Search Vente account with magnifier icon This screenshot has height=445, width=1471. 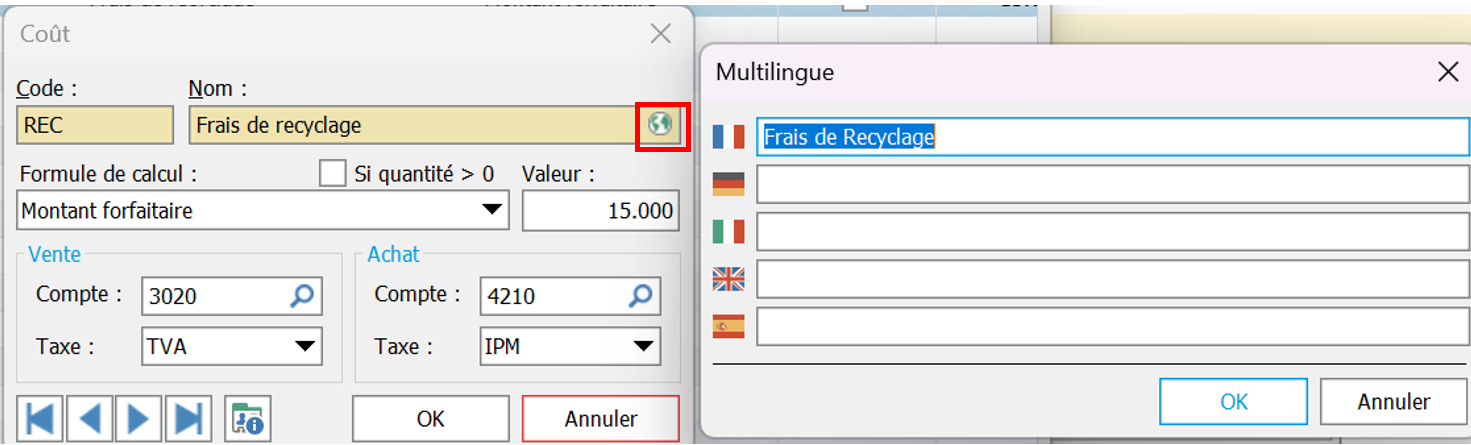coord(302,296)
